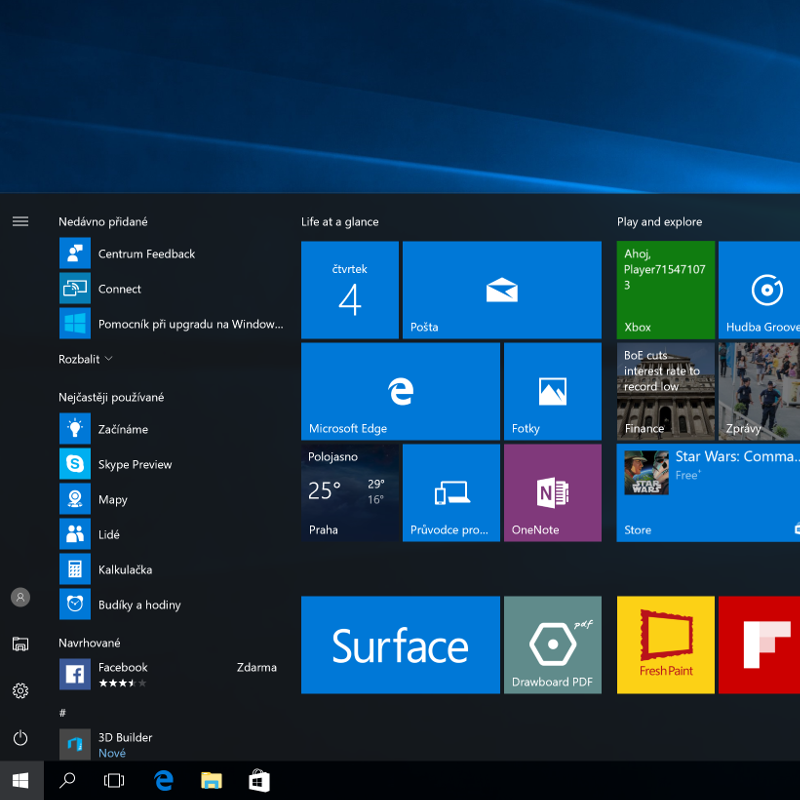
Task: Open the Finance news tile
Action: point(666,391)
